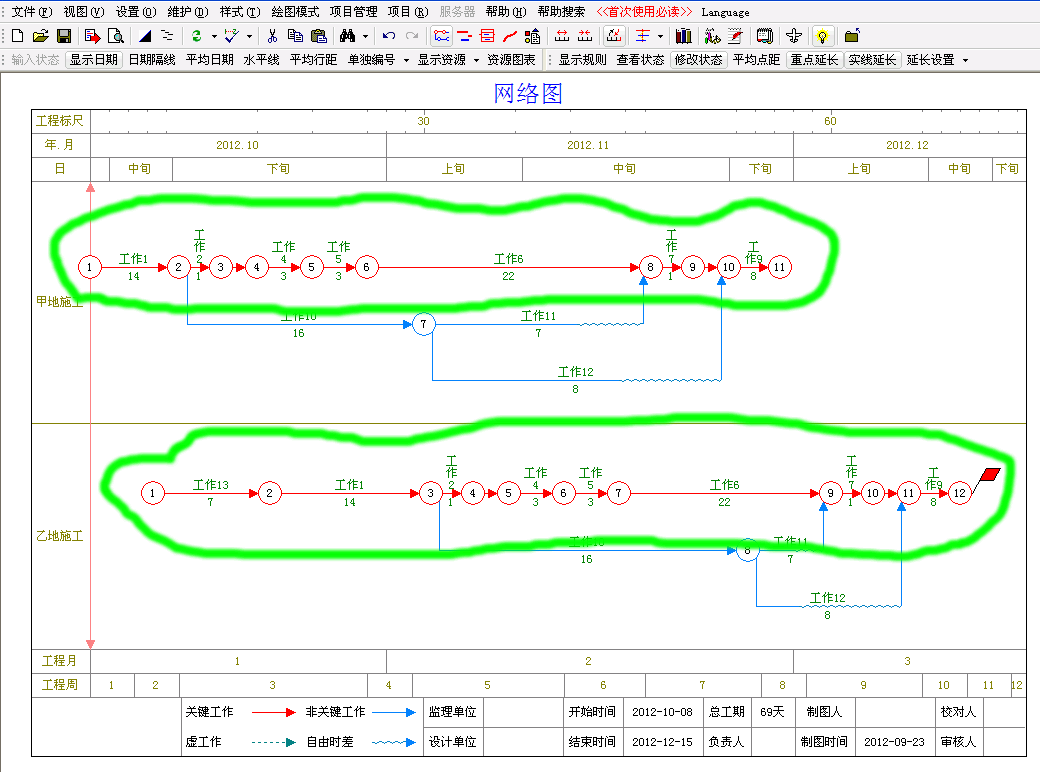Create a new file with the blank page icon

(x=18, y=36)
